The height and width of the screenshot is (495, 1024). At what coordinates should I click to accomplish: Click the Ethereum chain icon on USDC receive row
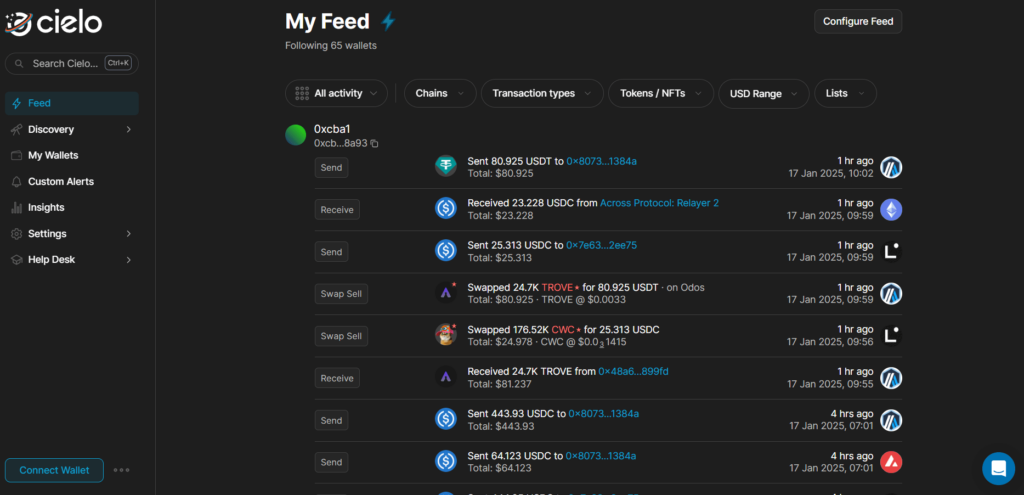[x=891, y=210]
